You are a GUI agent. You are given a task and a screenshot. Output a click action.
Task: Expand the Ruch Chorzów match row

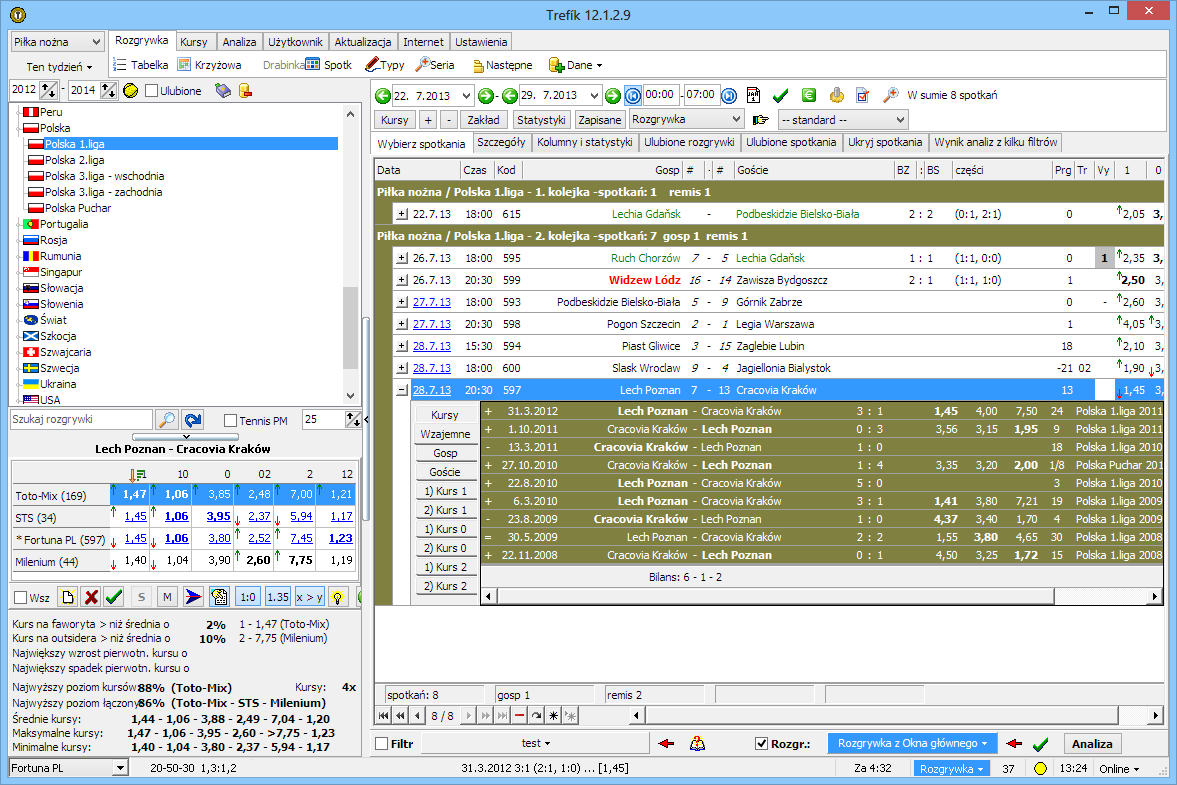[402, 258]
